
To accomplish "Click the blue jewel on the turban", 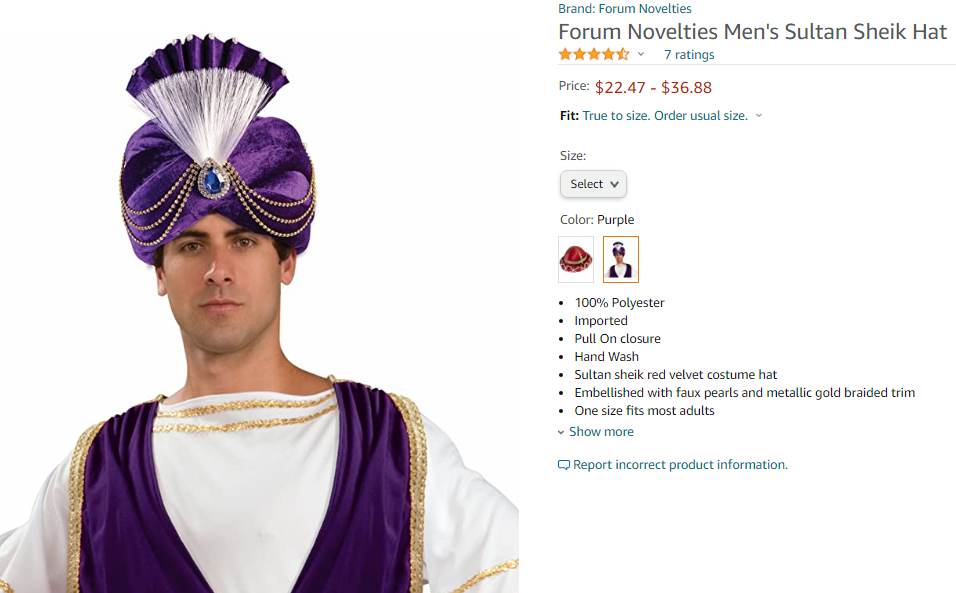I will (212, 181).
